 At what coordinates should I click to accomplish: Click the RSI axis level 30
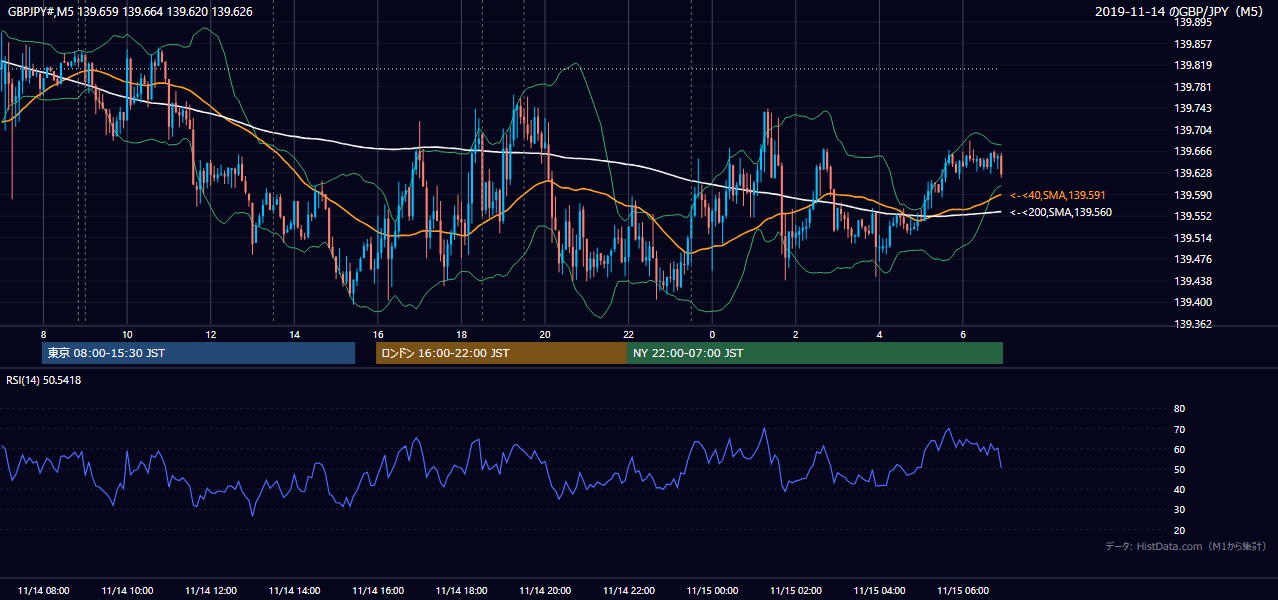(x=1179, y=510)
